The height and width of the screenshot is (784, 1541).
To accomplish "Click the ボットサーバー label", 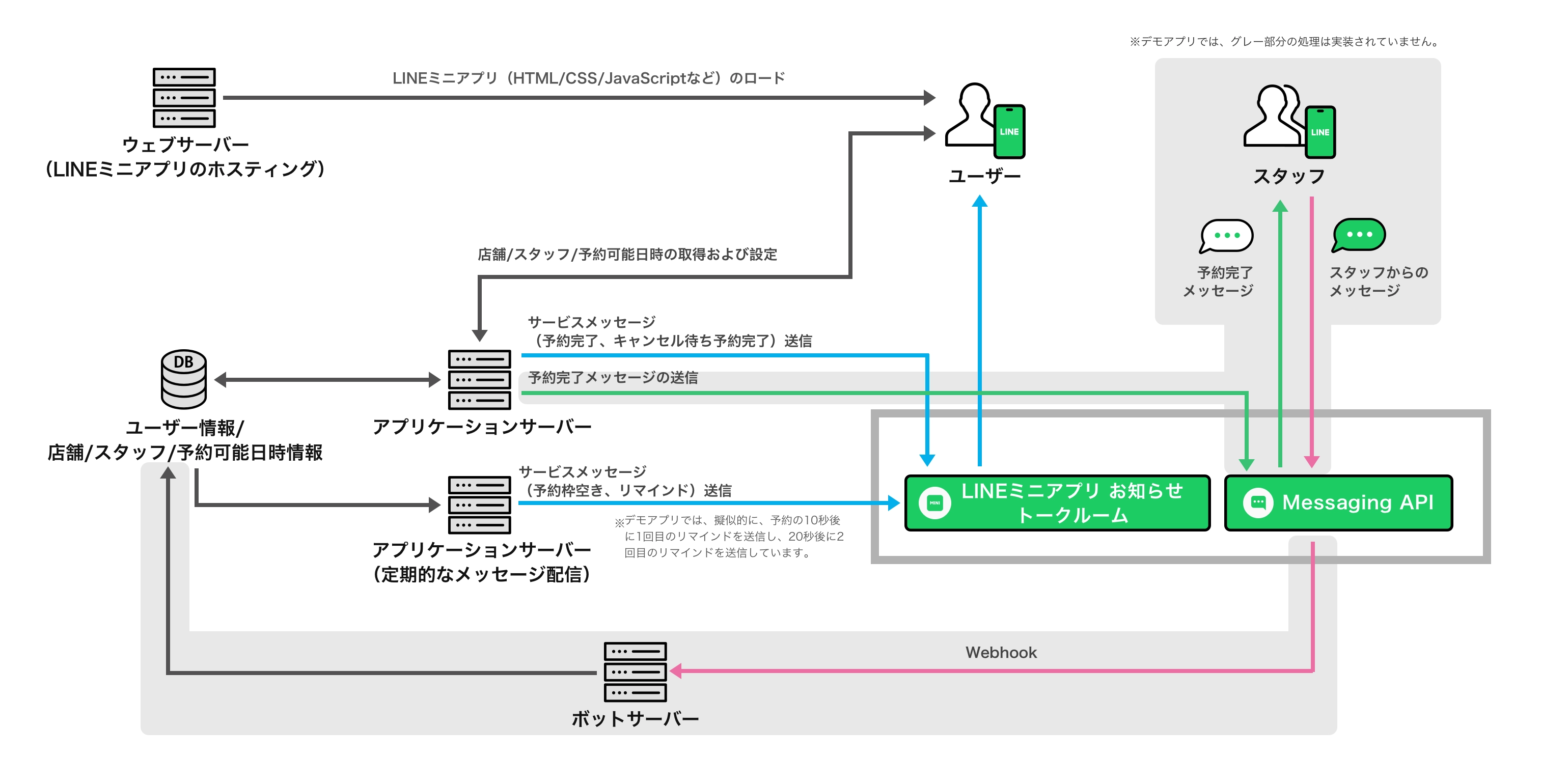I will (635, 718).
